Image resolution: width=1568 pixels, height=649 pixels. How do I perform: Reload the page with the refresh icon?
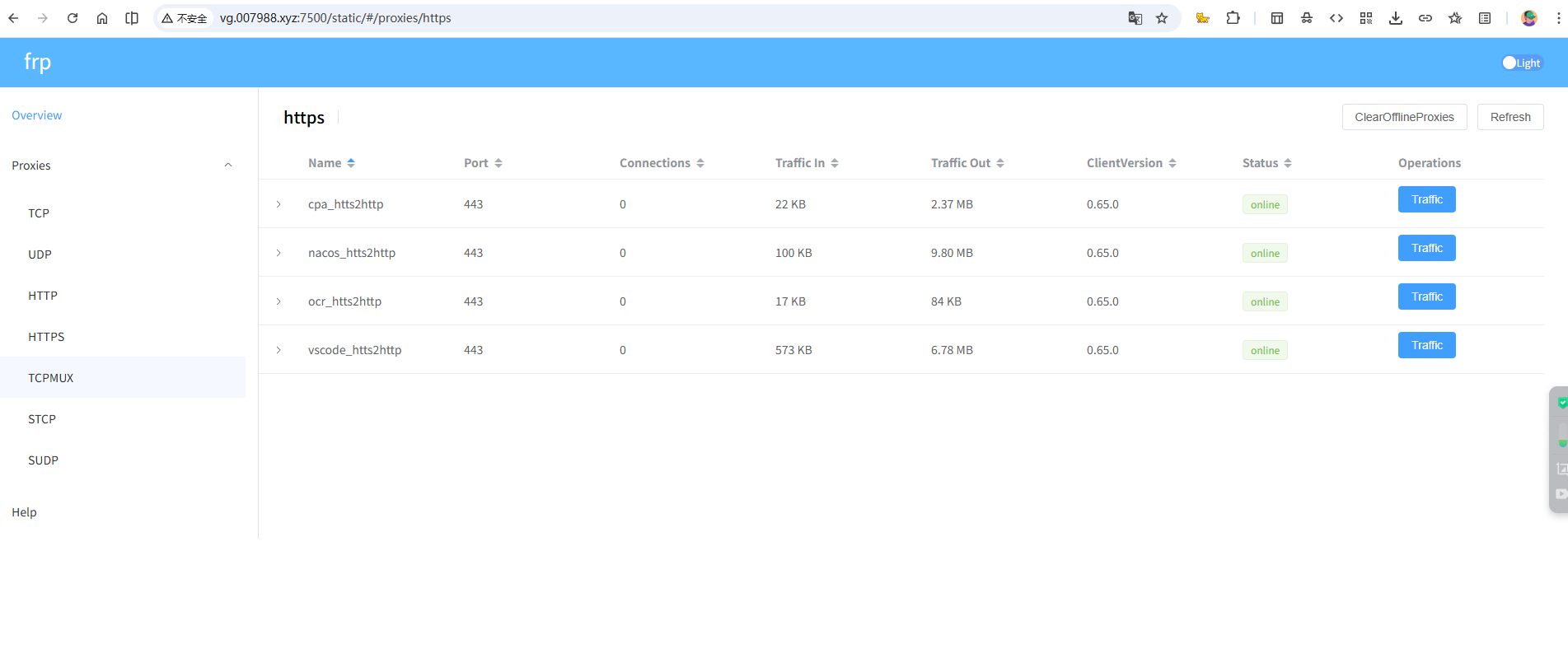(x=73, y=18)
